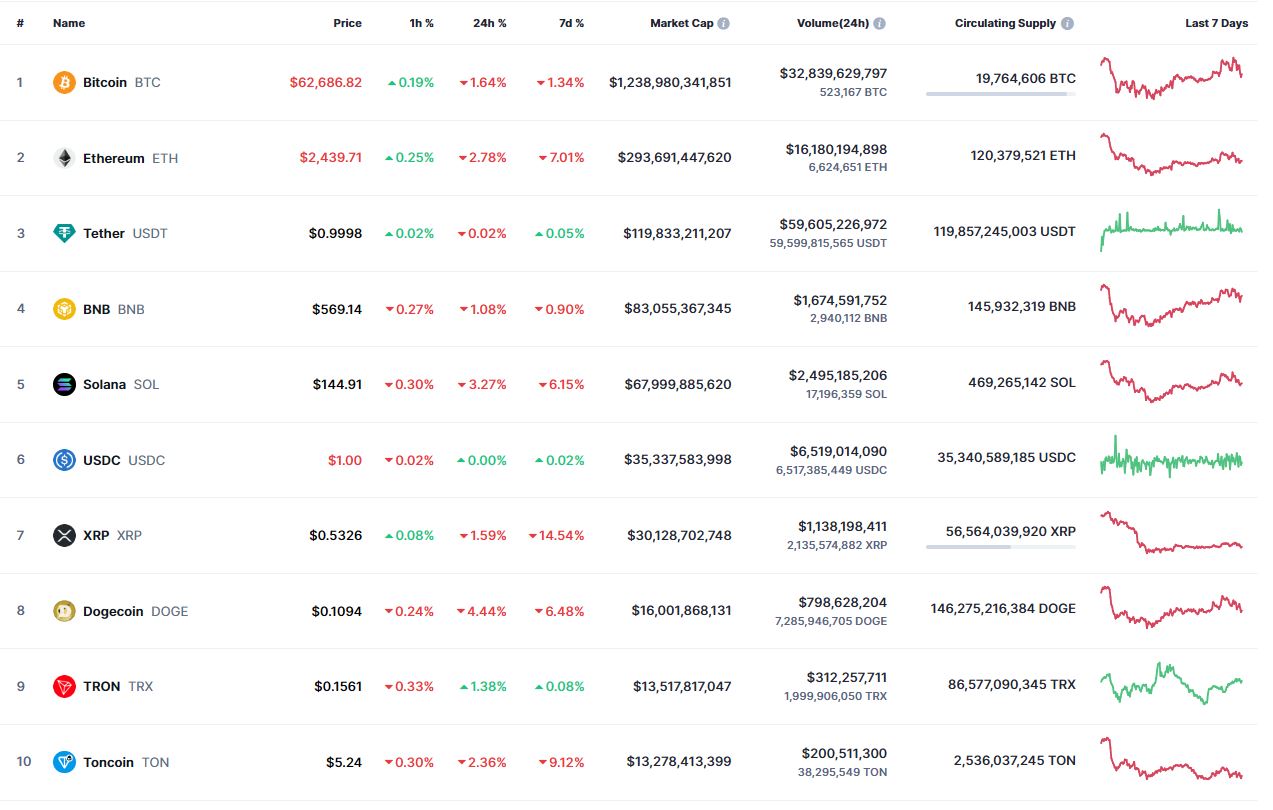This screenshot has height=810, width=1273.
Task: Open the BNB coin name link
Action: 97,309
